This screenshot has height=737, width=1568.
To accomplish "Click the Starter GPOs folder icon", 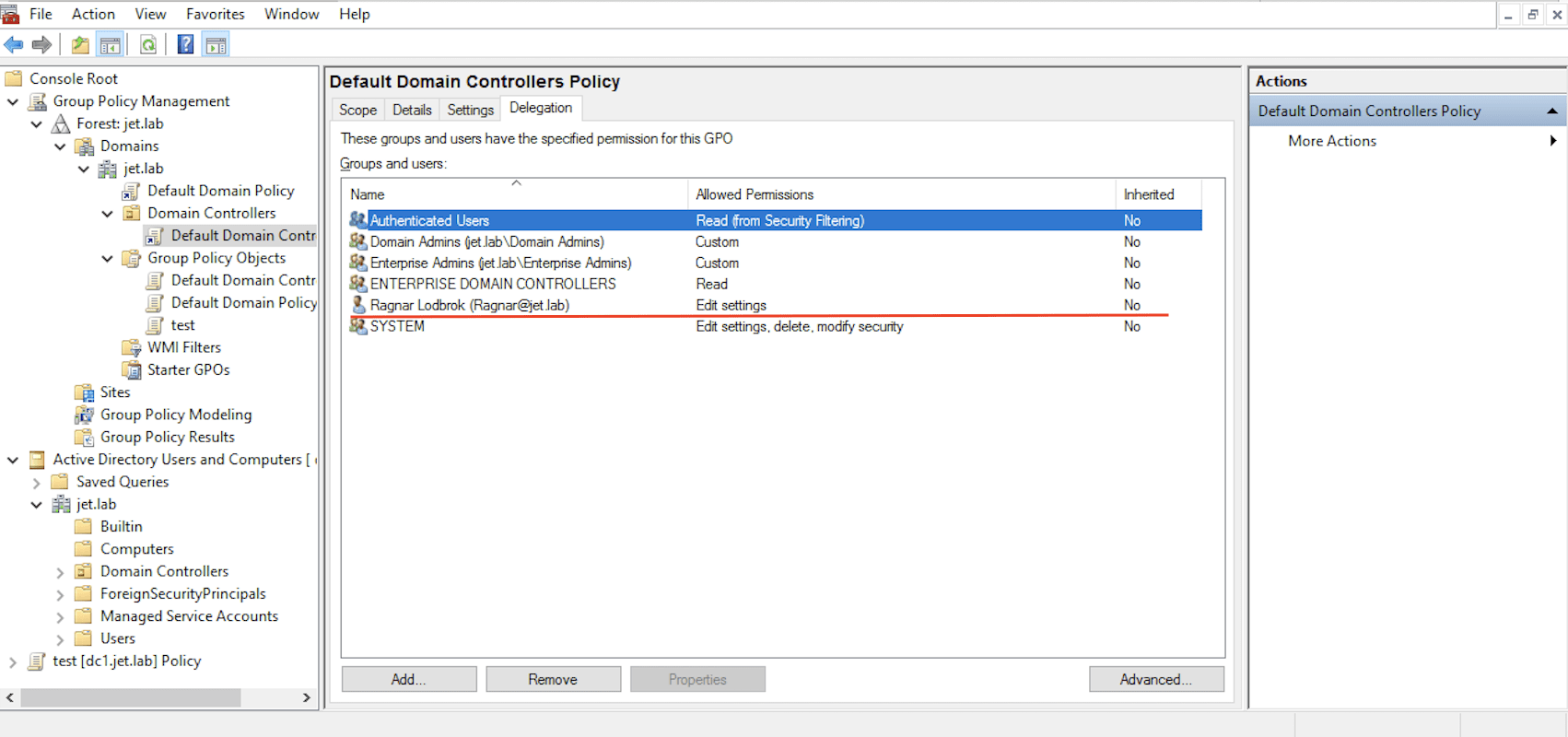I will 132,369.
